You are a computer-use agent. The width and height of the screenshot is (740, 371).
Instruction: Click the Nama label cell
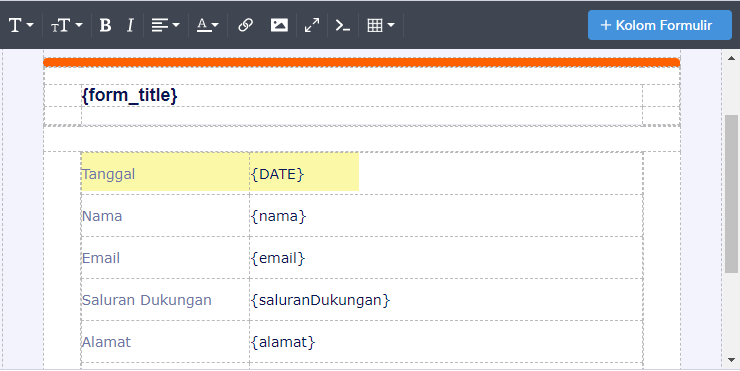[165, 216]
